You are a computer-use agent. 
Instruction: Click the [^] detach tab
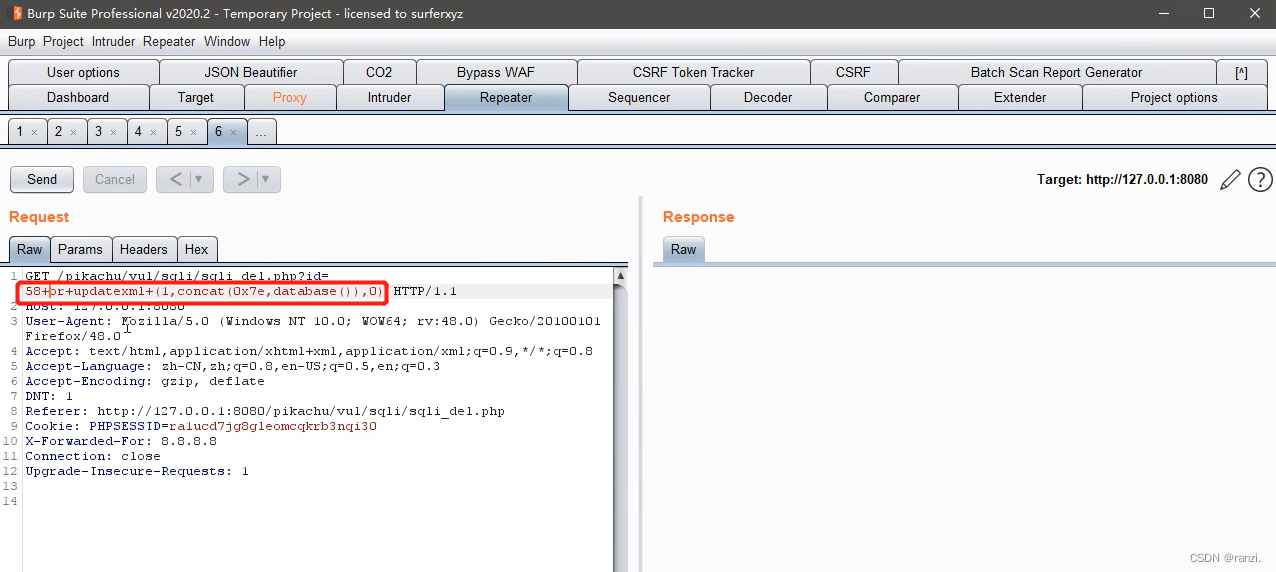[x=1241, y=72]
